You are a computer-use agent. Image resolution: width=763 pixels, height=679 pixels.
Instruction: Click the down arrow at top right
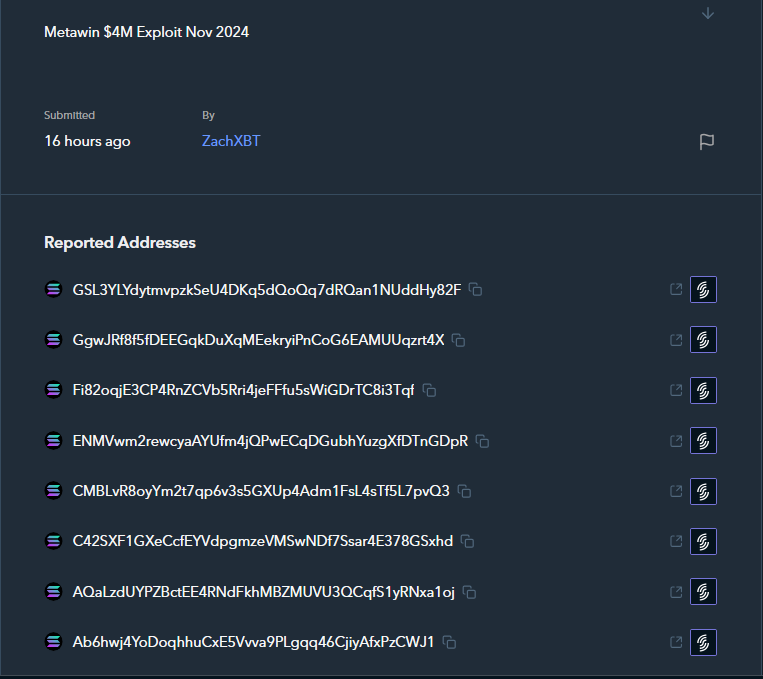coord(708,13)
